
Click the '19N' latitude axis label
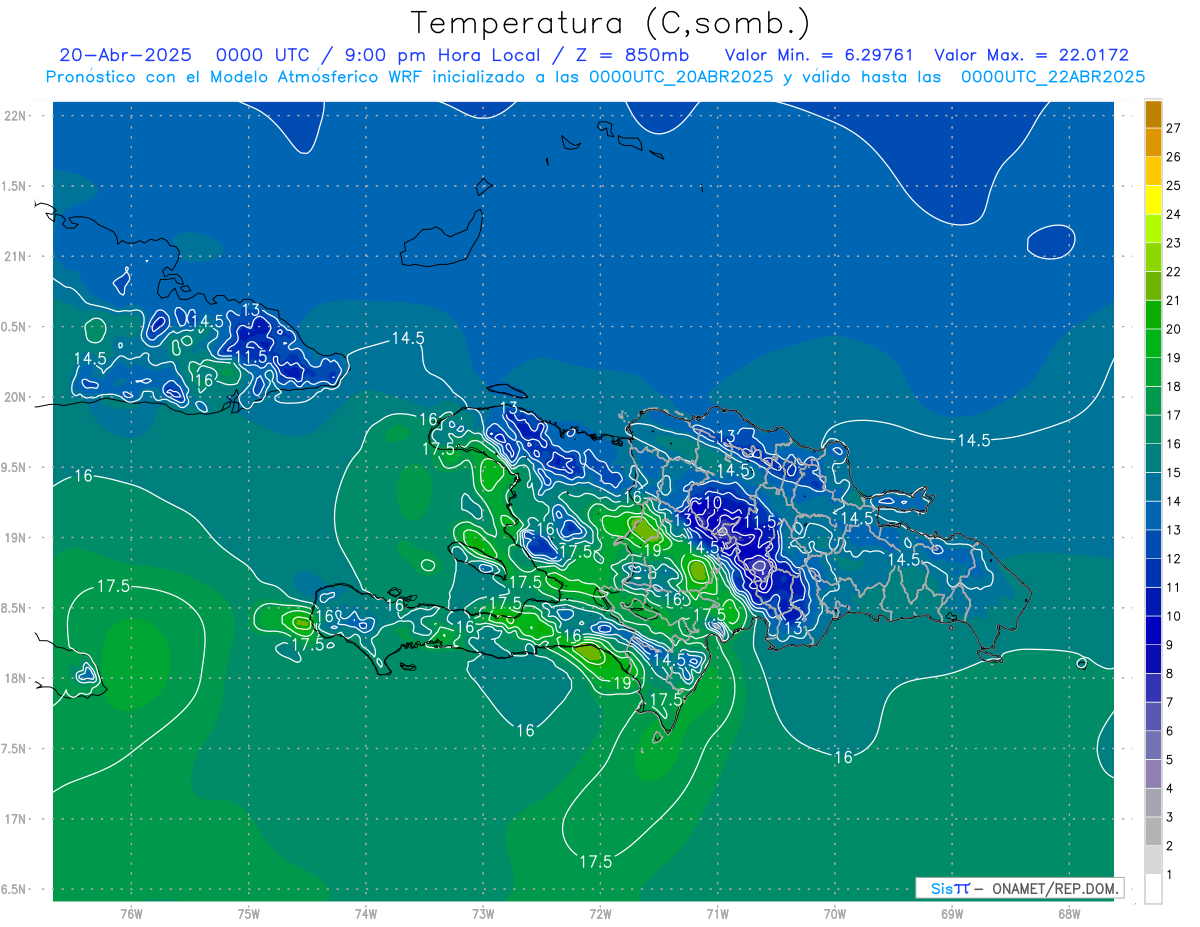tap(15, 537)
